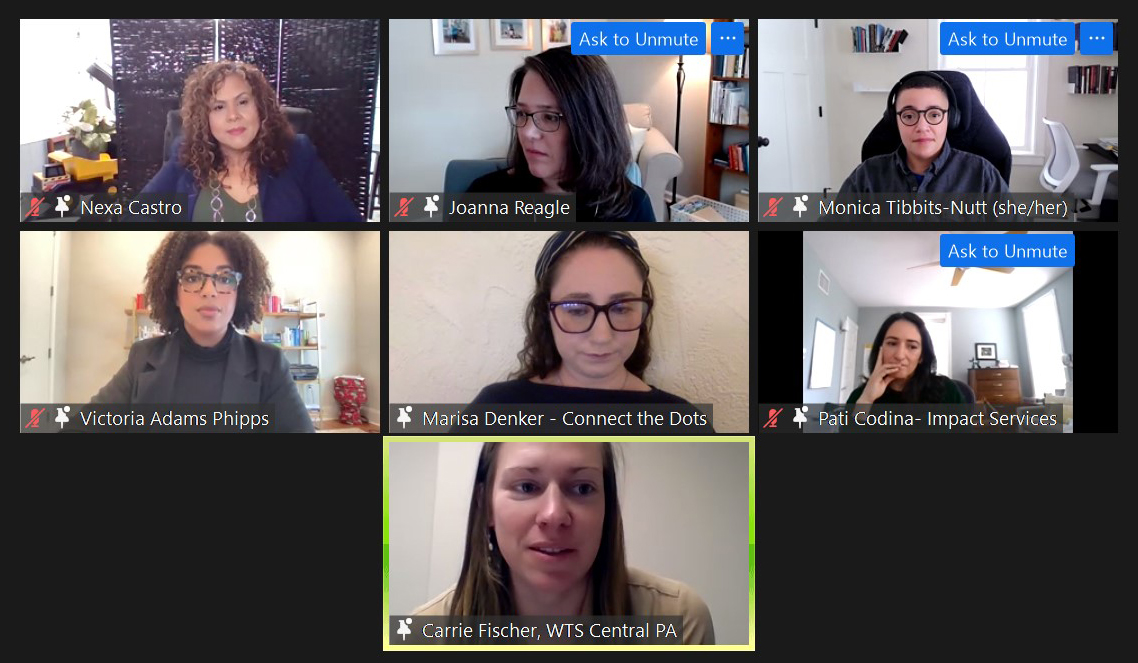Click Pati Codina's muted microphone icon
This screenshot has height=663, width=1138.
(x=773, y=418)
